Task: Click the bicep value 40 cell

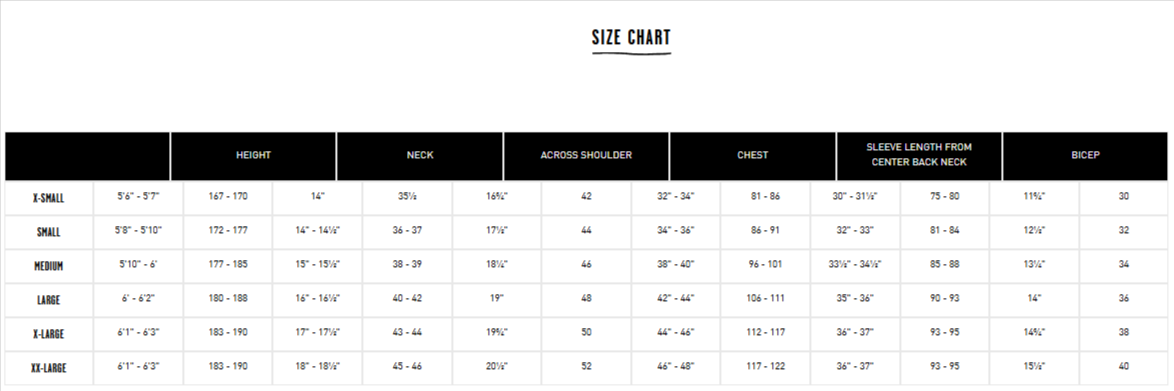Action: (1124, 366)
